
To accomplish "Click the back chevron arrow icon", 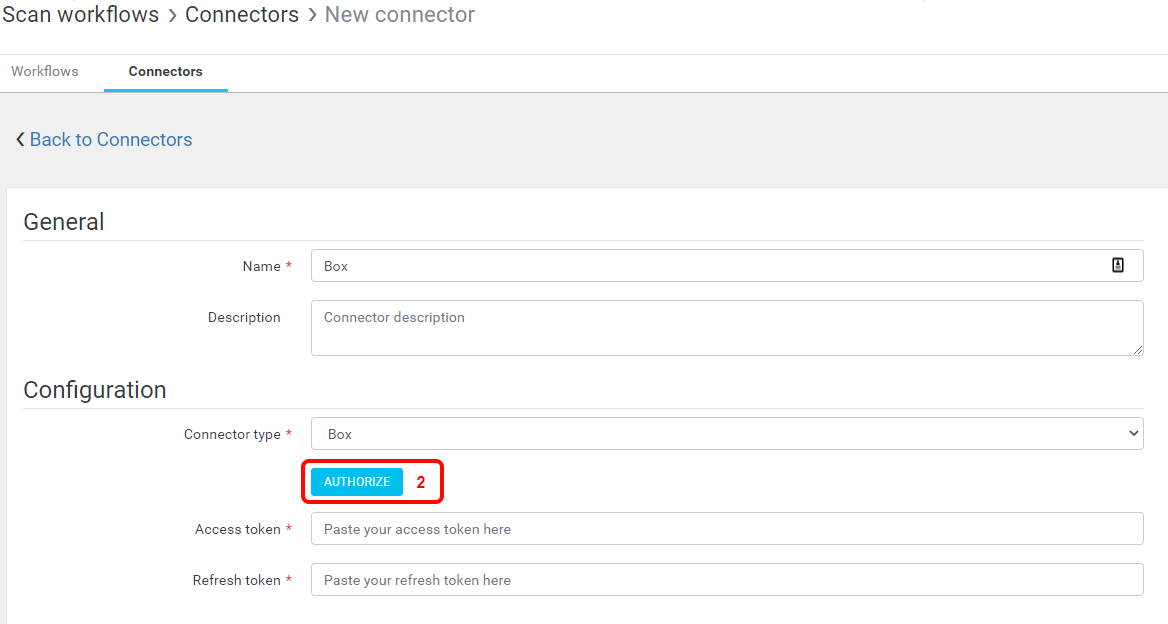I will (20, 140).
